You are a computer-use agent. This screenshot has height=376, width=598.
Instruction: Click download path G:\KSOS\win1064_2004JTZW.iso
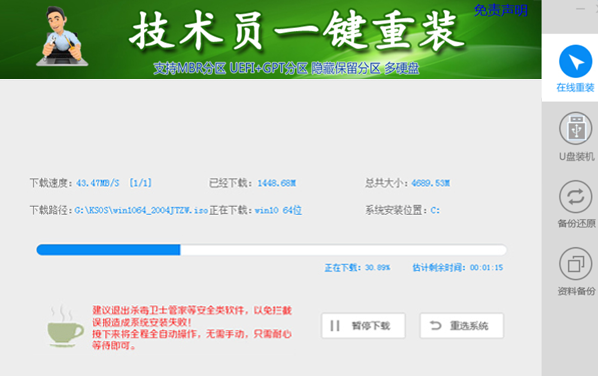pos(141,210)
